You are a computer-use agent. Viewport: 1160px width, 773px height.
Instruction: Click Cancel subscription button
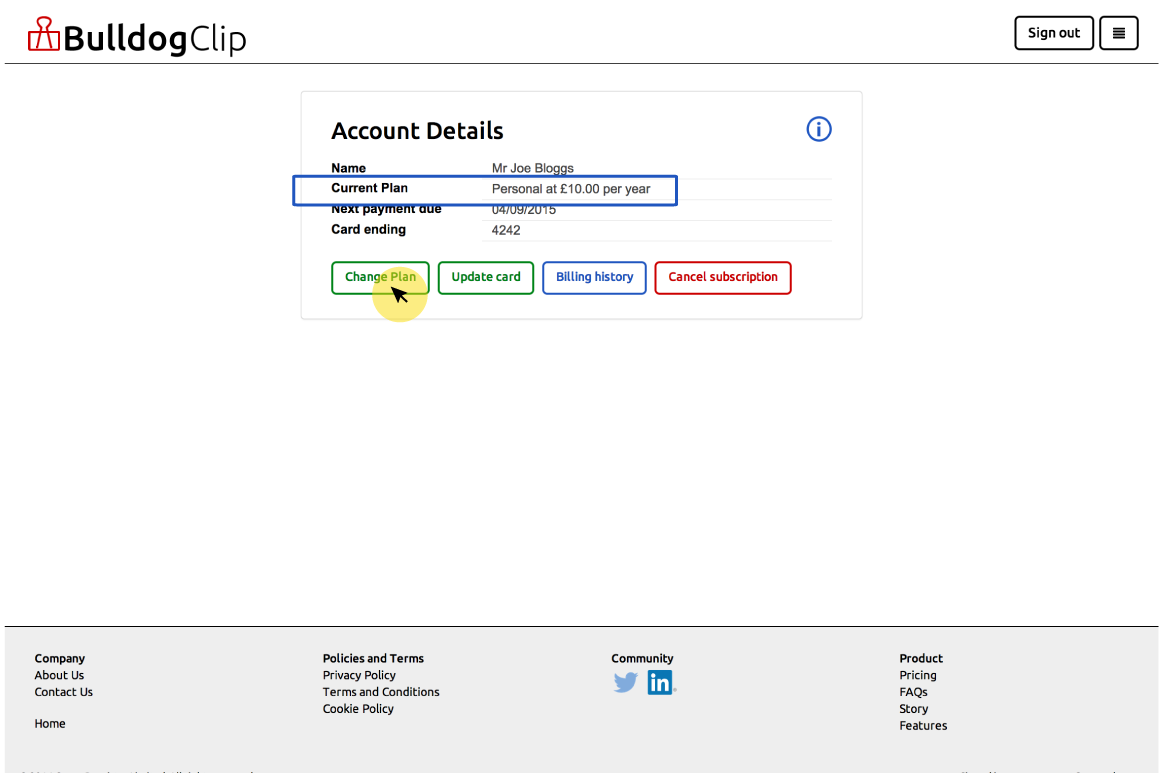tap(722, 277)
